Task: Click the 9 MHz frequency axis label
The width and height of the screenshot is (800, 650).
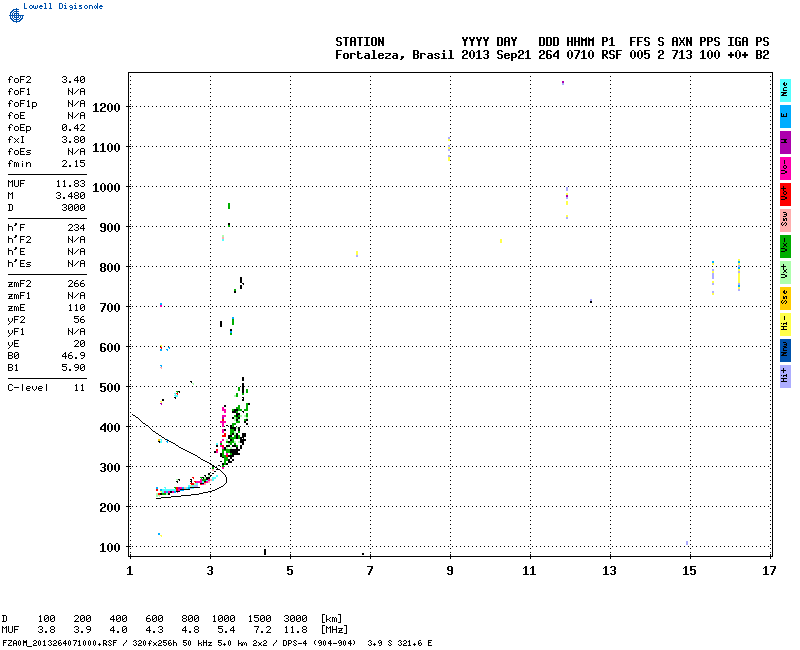Action: [450, 571]
